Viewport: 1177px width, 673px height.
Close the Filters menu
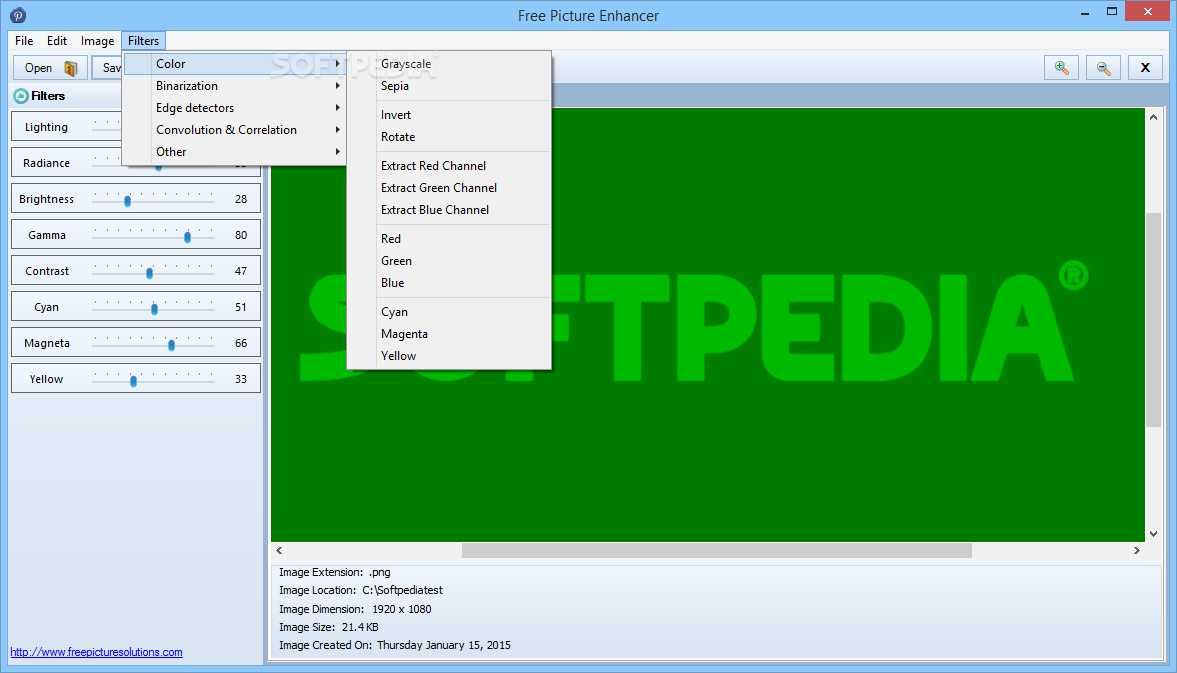143,41
